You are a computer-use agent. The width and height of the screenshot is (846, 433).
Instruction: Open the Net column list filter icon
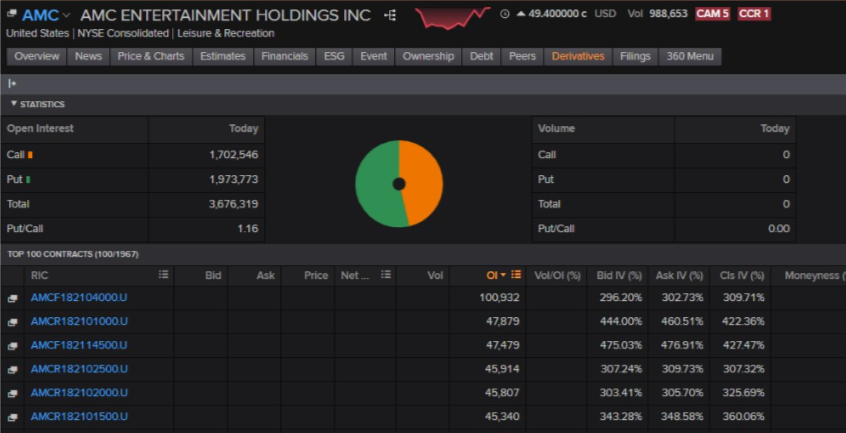[x=386, y=274]
